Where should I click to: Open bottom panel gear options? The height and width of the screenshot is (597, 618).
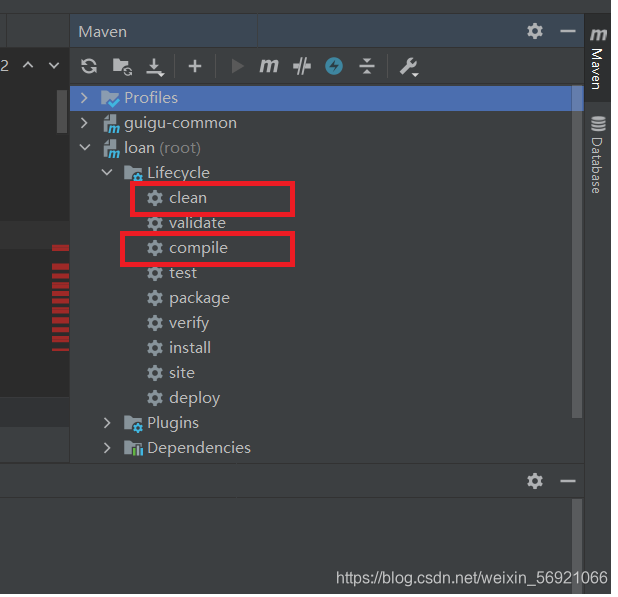point(535,481)
